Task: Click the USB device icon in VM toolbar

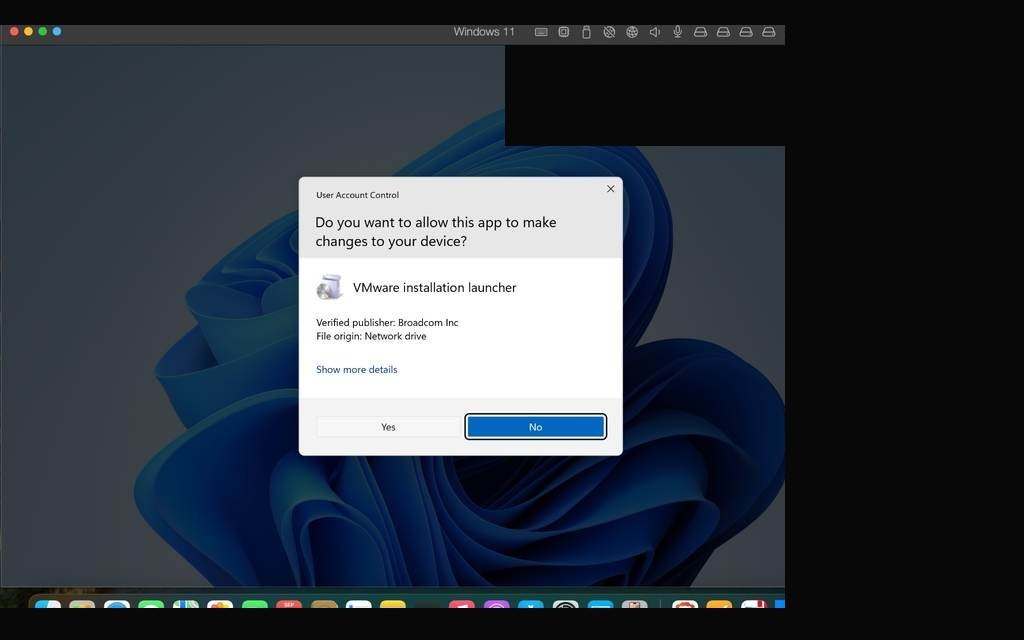Action: (x=586, y=32)
